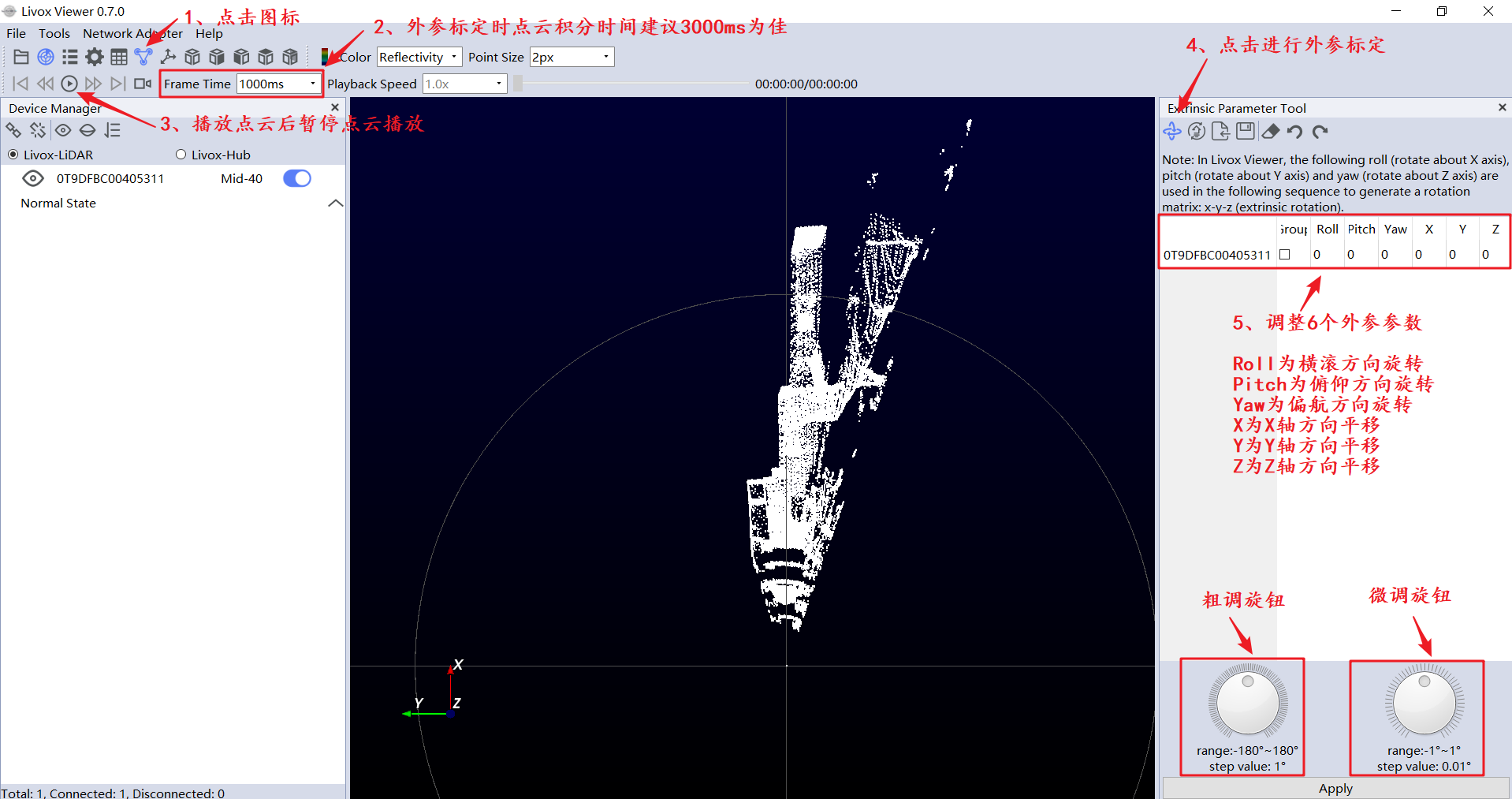Click the blue radar device icon

click(x=46, y=57)
